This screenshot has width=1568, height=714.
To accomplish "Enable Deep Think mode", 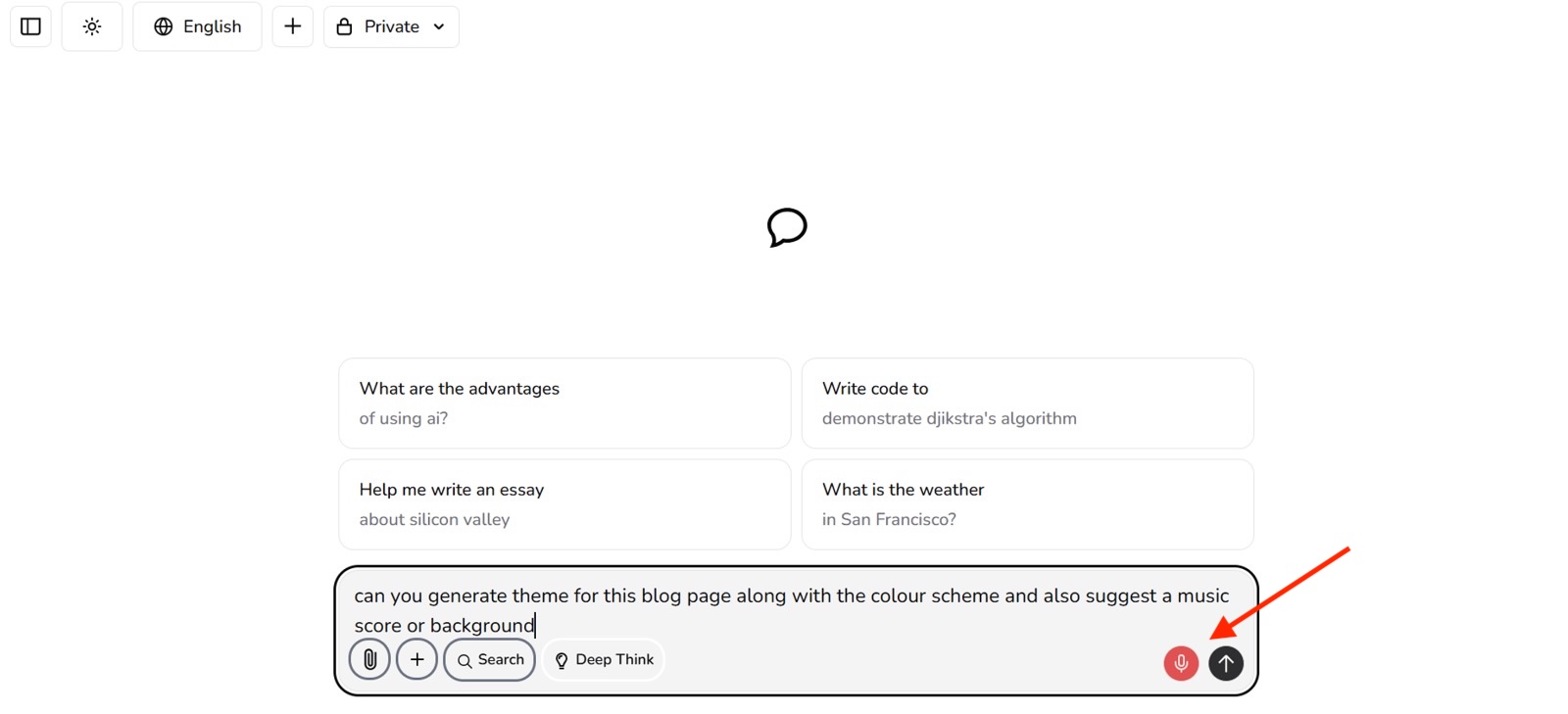I will (x=604, y=659).
